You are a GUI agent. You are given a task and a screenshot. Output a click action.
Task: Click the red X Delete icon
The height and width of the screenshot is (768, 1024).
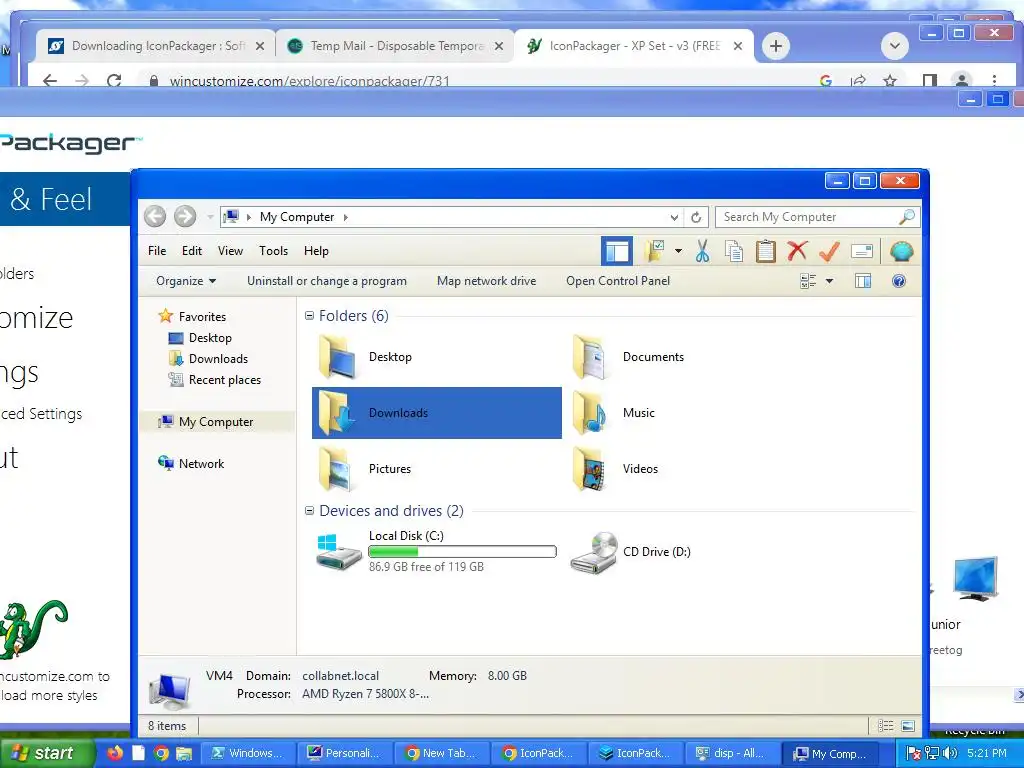(x=797, y=251)
